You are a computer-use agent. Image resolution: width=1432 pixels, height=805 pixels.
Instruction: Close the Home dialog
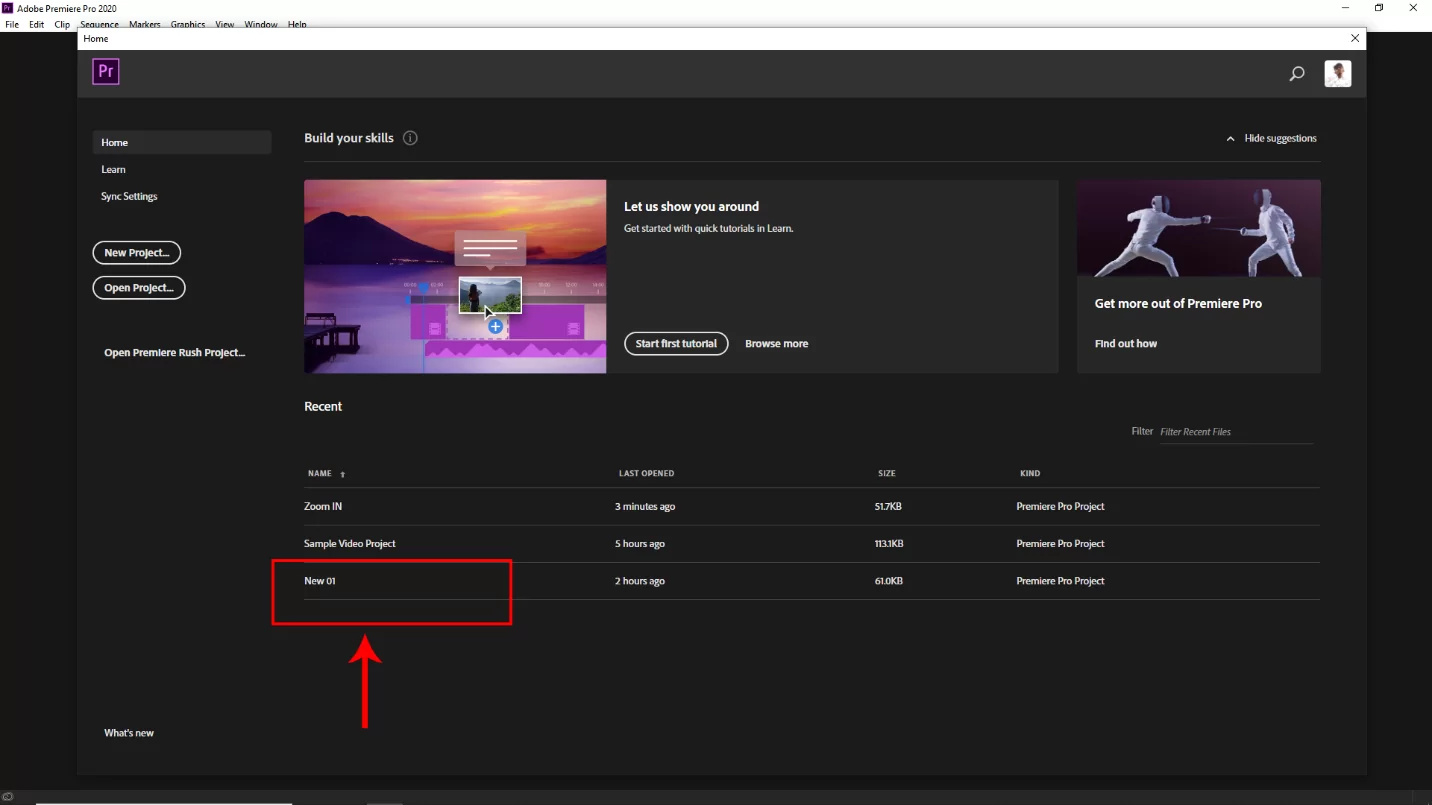1355,38
